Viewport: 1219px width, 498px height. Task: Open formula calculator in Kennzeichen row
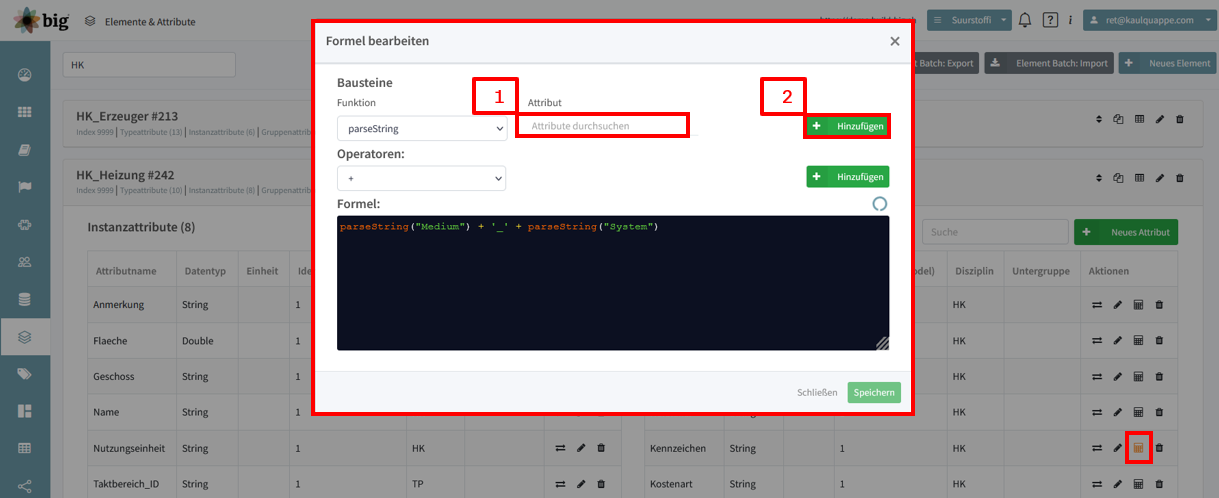pos(1138,448)
